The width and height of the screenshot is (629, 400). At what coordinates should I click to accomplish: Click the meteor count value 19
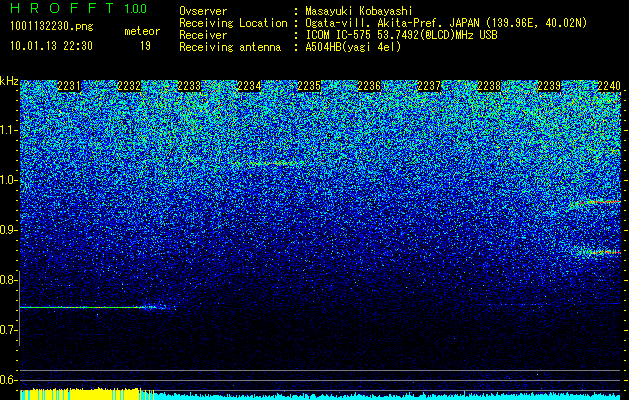[x=145, y=46]
